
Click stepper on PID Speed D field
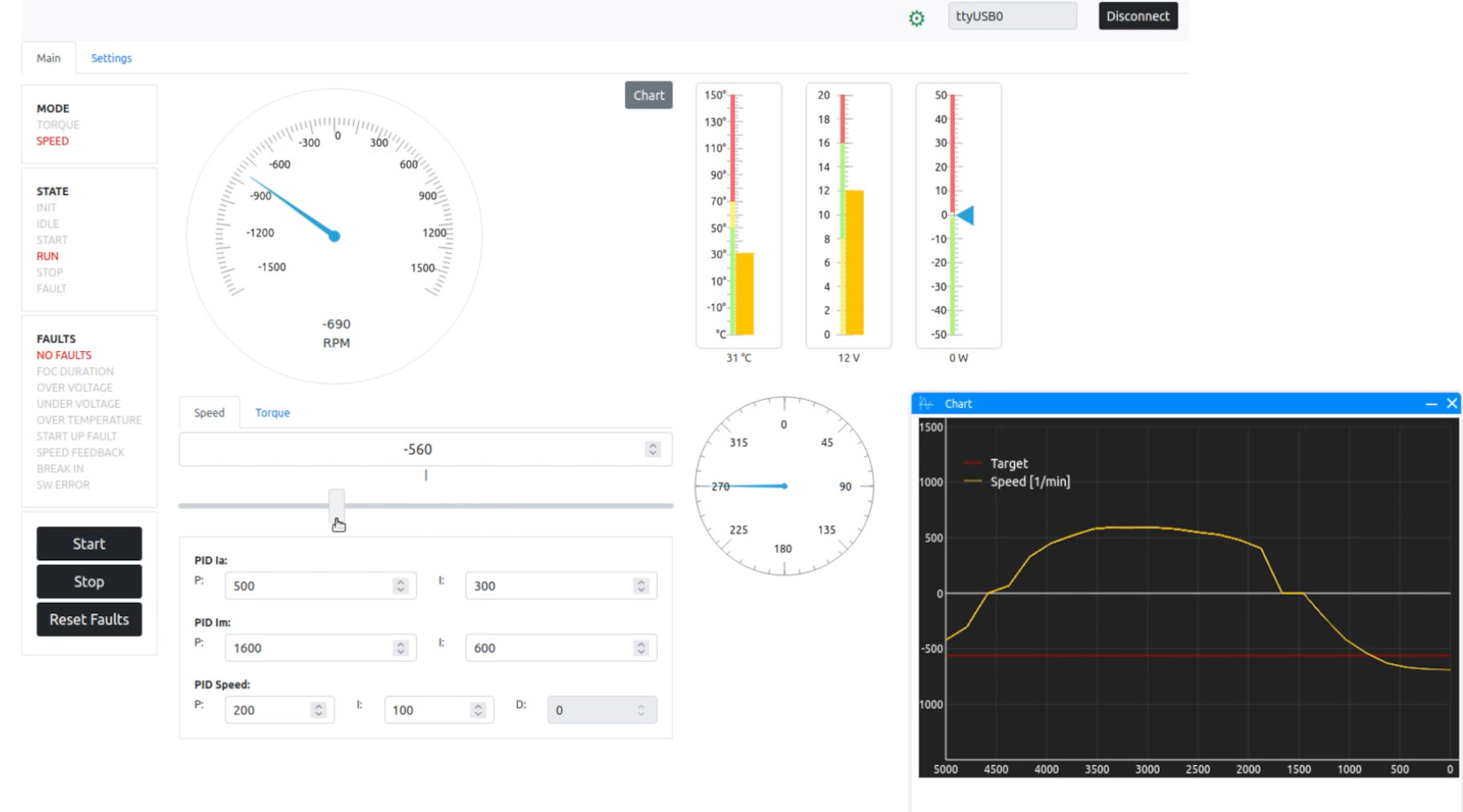(641, 710)
